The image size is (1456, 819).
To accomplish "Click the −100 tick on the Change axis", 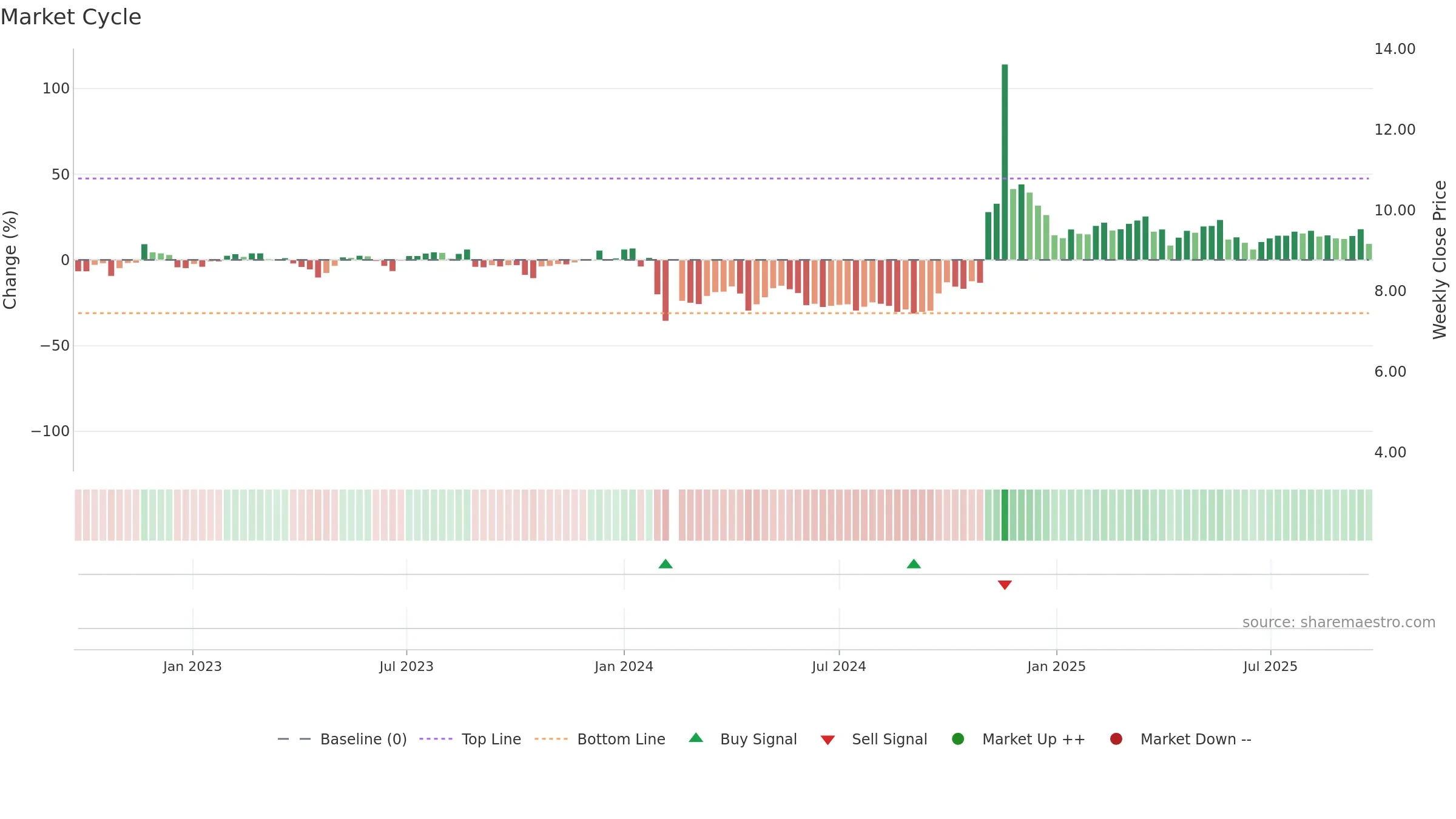I will coord(50,431).
